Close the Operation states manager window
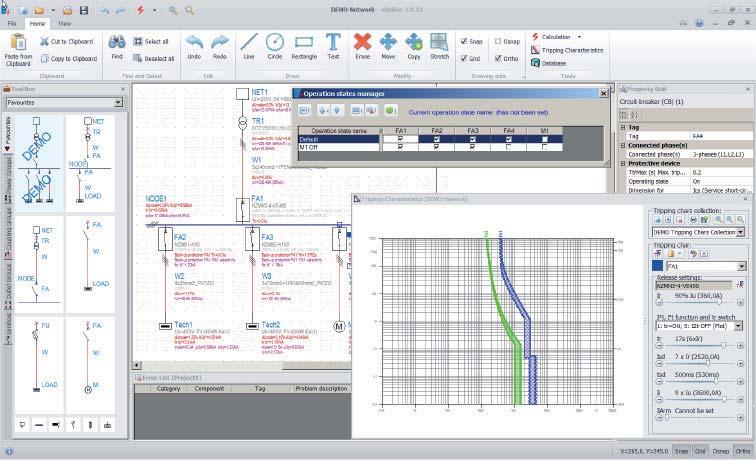Viewport: 756px width, 460px height. click(603, 94)
